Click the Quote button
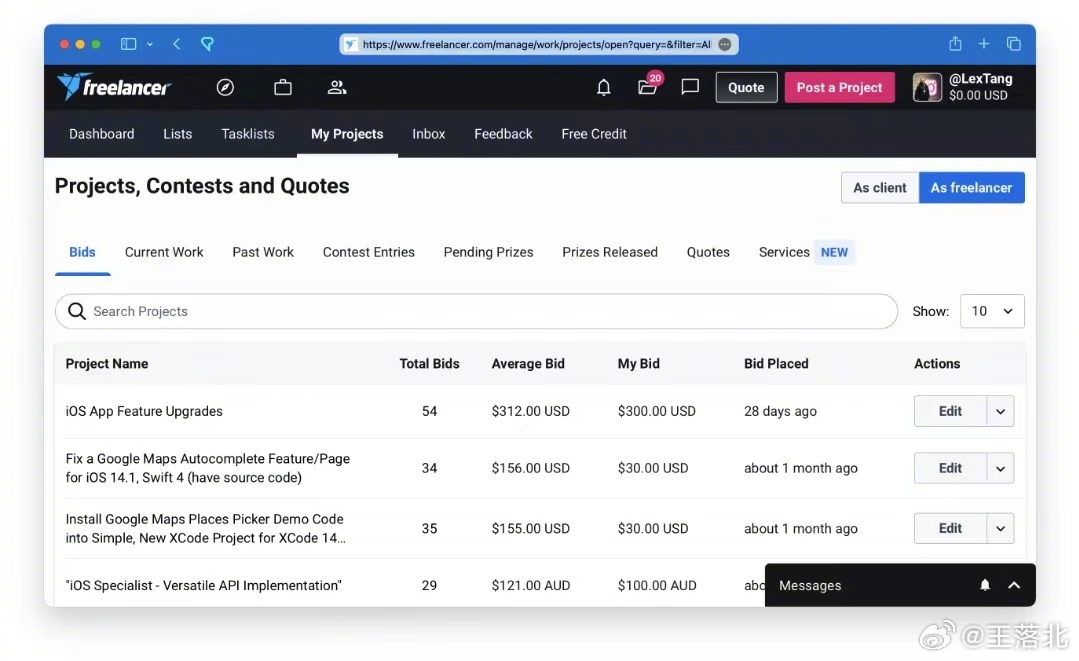The height and width of the screenshot is (661, 1079). (x=747, y=87)
